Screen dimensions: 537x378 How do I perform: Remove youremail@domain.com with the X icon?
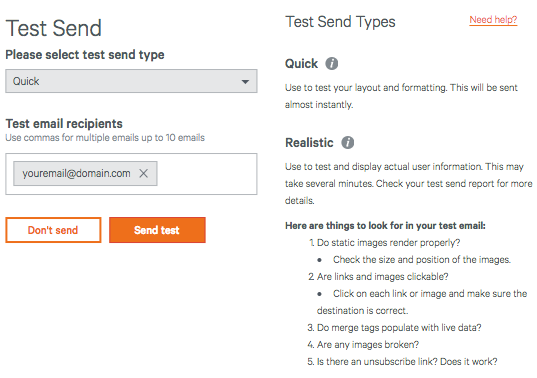click(x=143, y=174)
